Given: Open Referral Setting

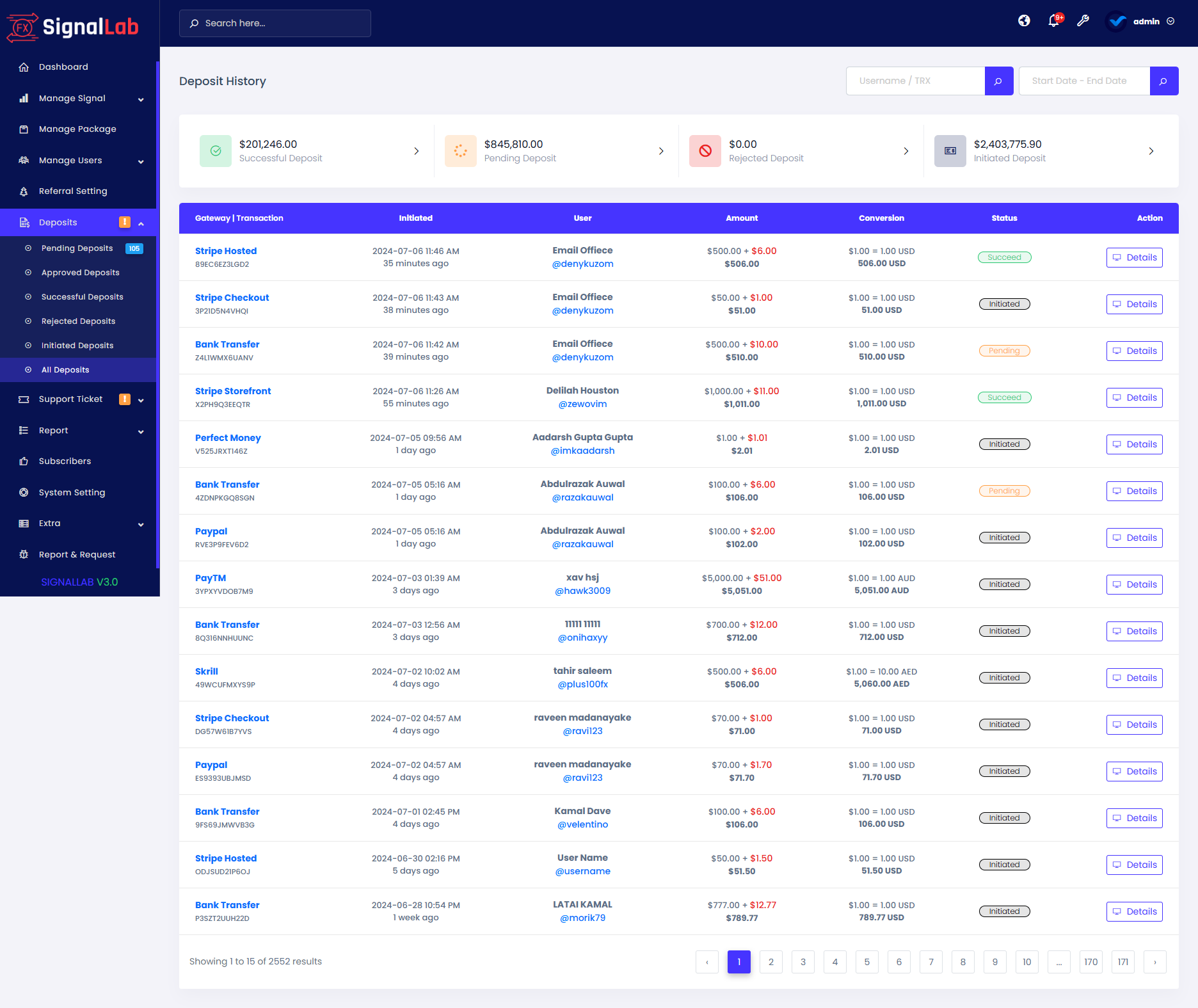Looking at the screenshot, I should 72,191.
